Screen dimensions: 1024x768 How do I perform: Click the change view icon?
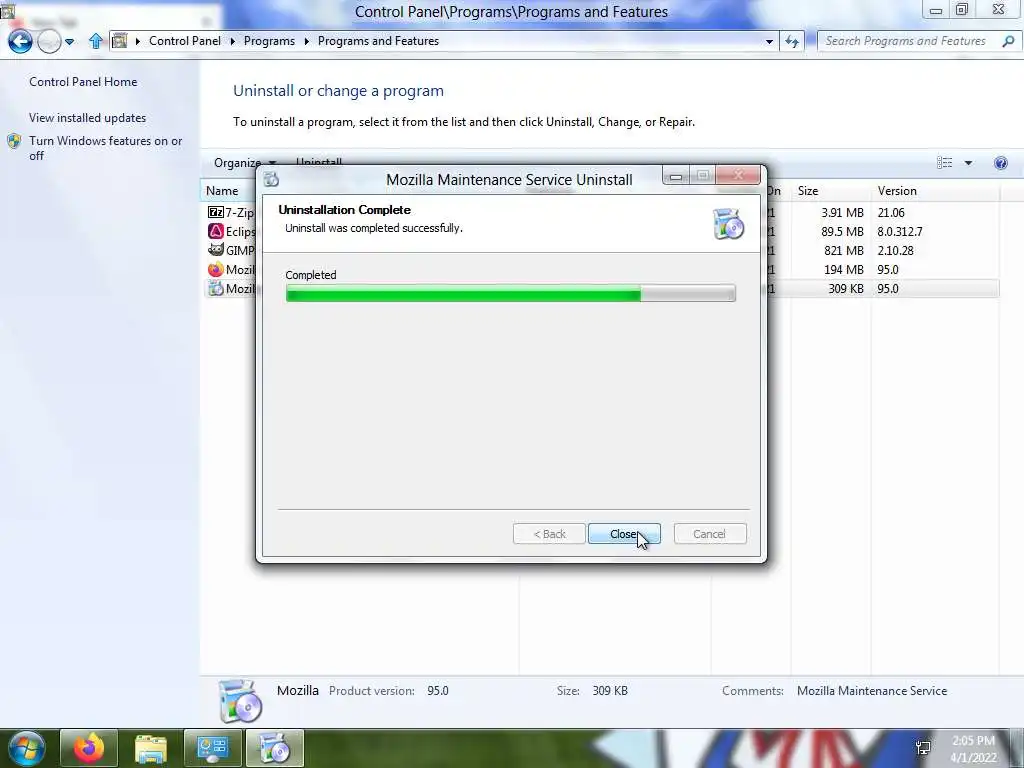(x=944, y=163)
